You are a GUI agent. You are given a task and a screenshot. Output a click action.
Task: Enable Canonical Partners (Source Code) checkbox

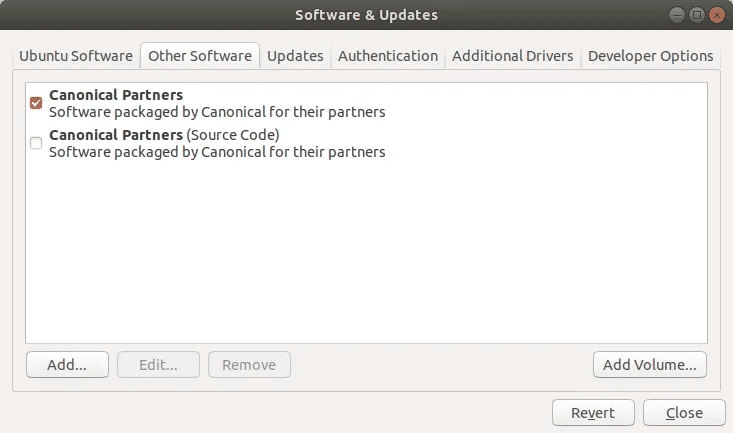(36, 143)
